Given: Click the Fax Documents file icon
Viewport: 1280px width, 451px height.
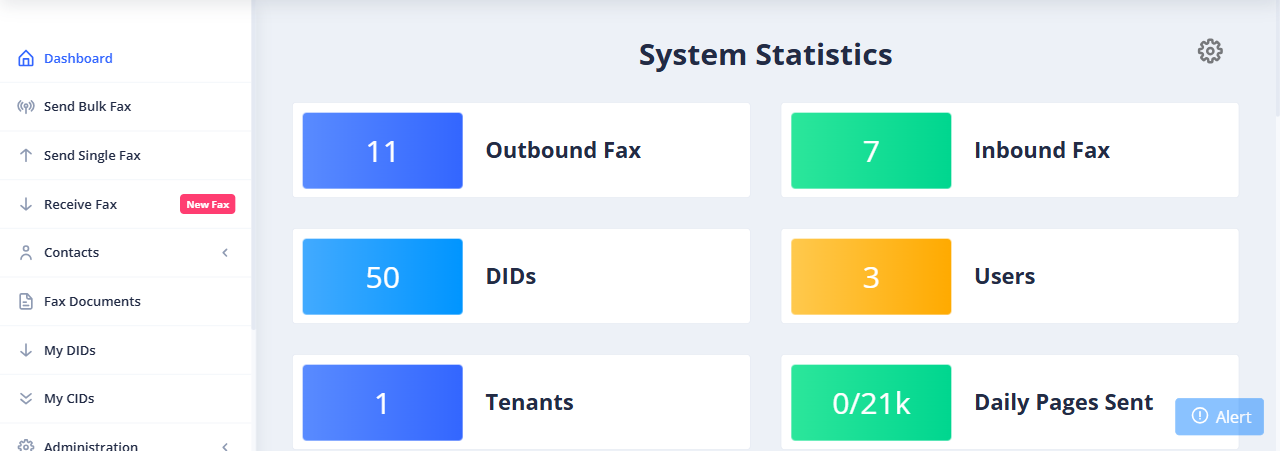Looking at the screenshot, I should coord(26,301).
